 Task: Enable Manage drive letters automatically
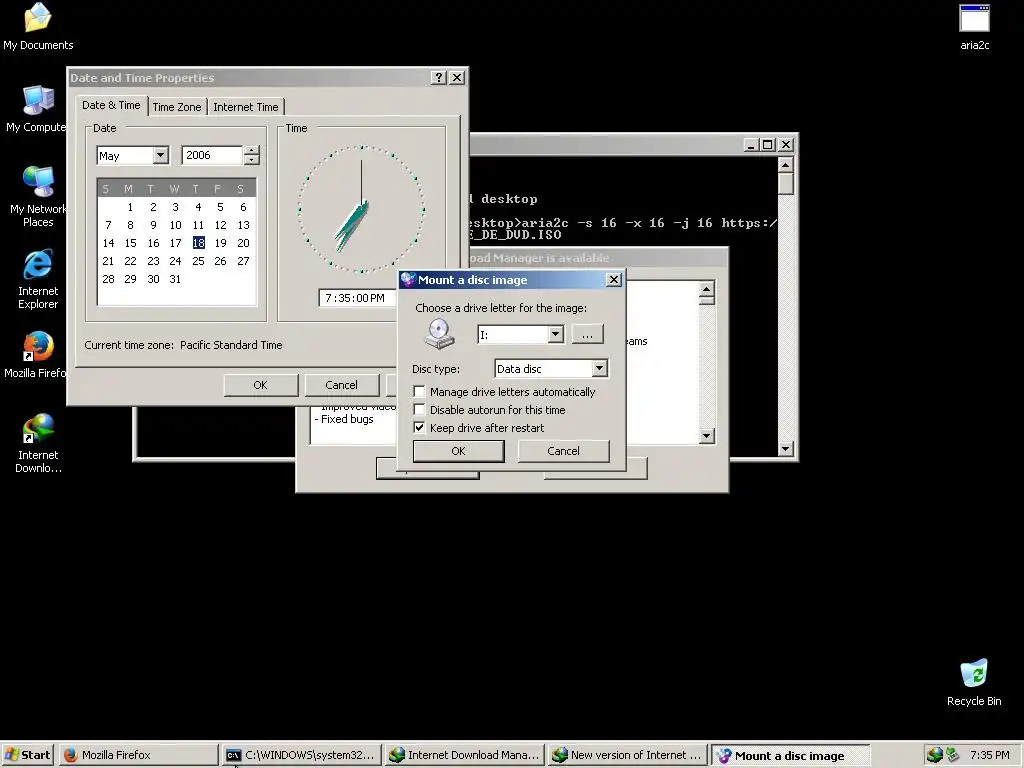tap(419, 392)
